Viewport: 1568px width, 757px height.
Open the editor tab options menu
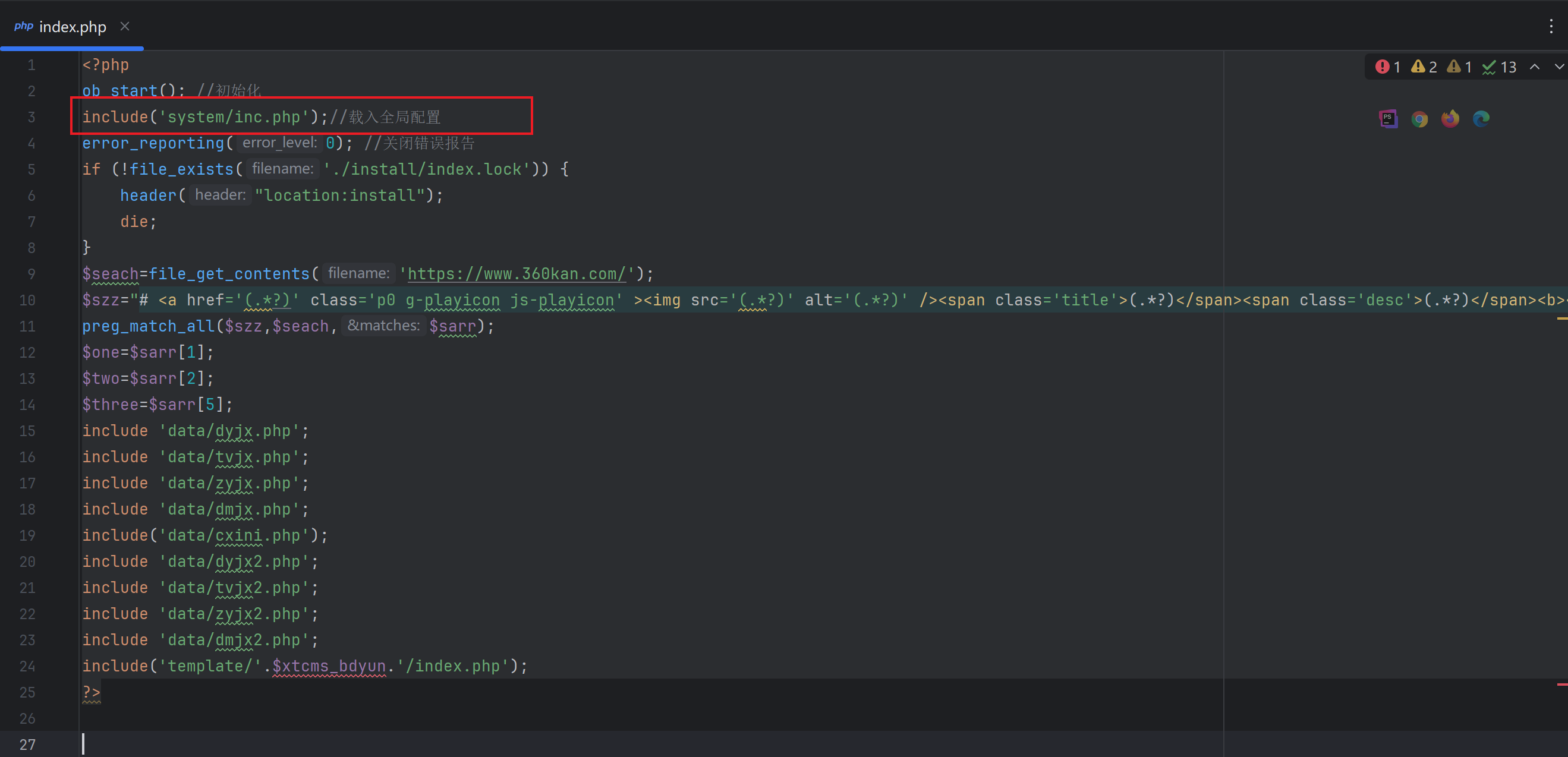[1551, 26]
